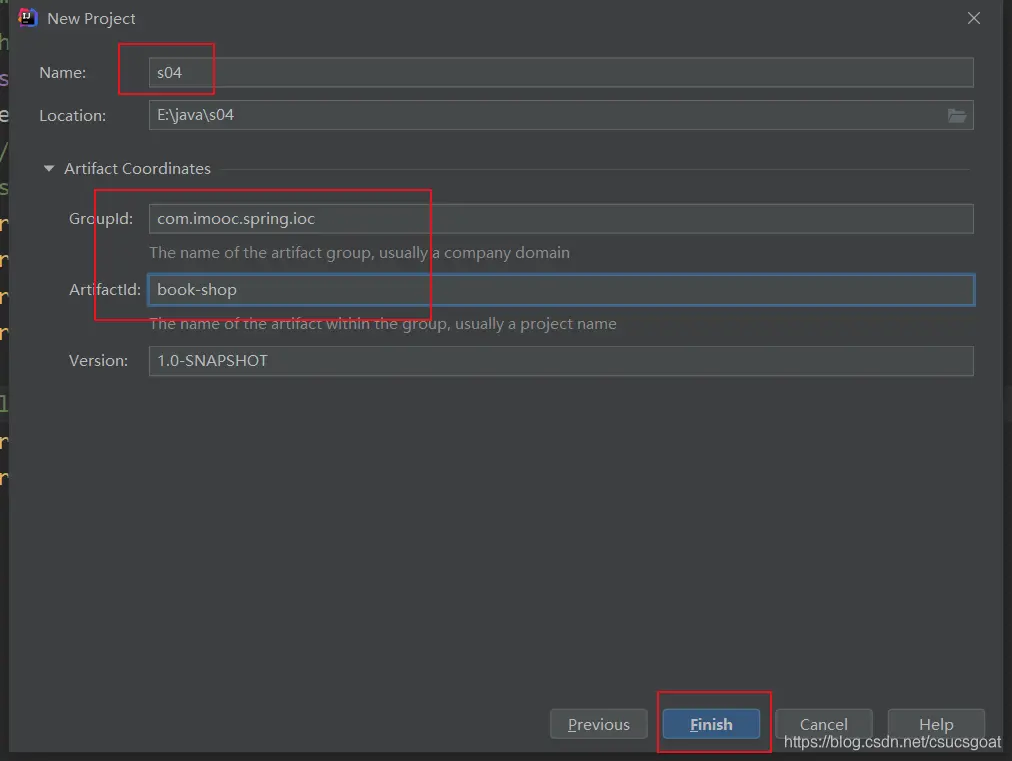The width and height of the screenshot is (1012, 761).
Task: Open the folder browser for Location
Action: coord(956,115)
